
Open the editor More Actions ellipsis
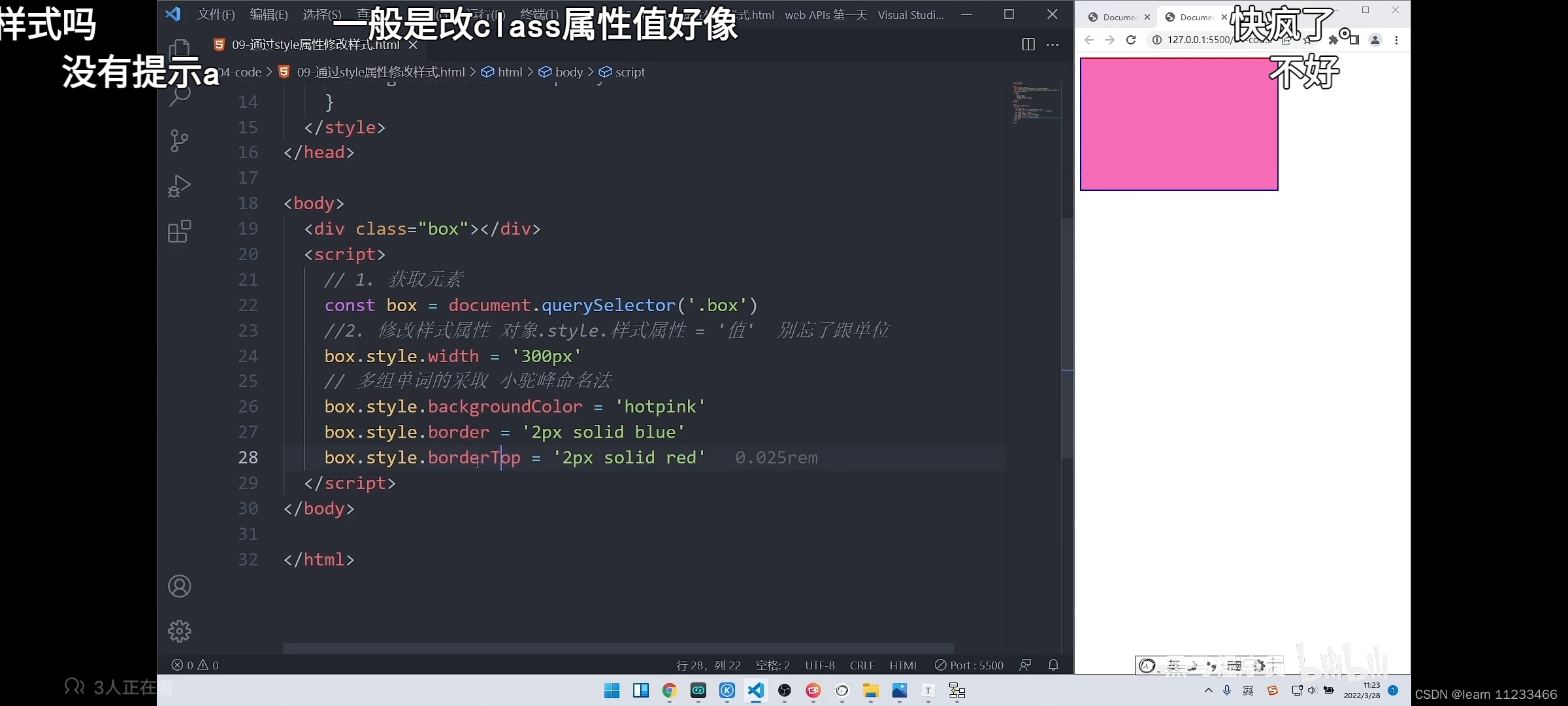point(1053,44)
